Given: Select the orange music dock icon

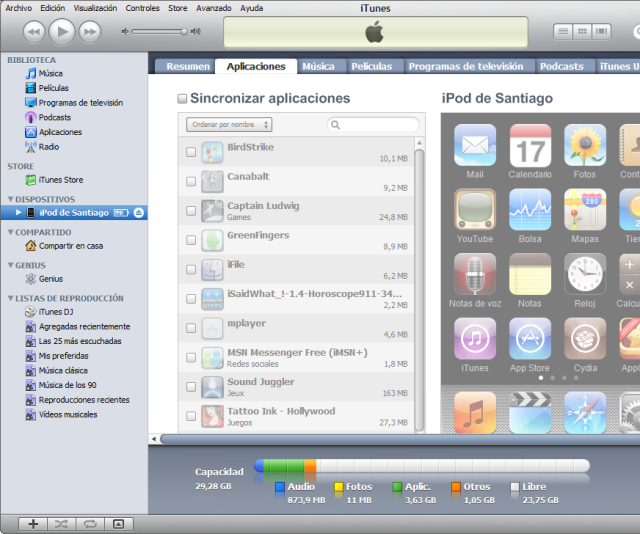Looking at the screenshot, I should click(475, 412).
